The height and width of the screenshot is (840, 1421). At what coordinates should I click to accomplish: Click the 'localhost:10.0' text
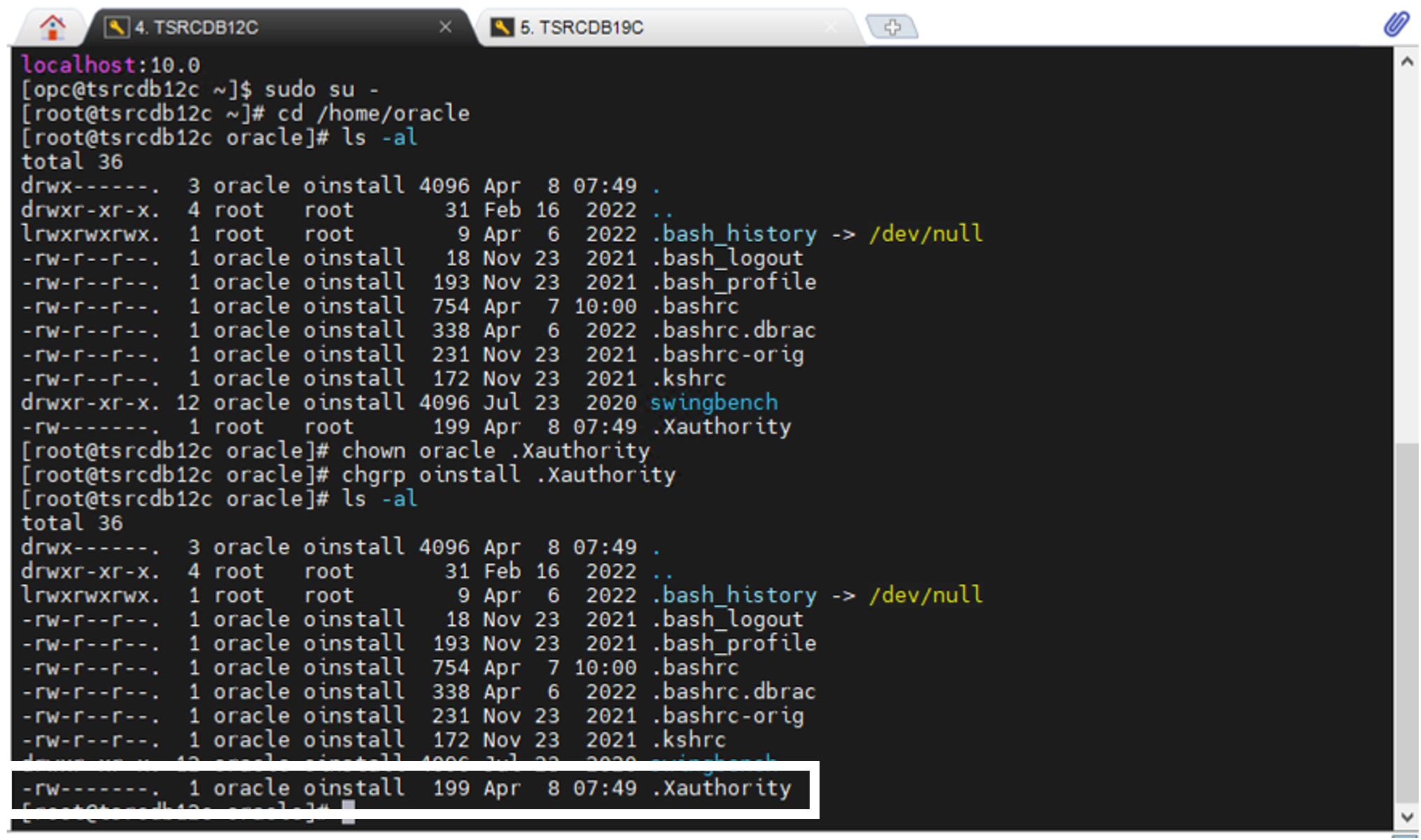pyautogui.click(x=111, y=65)
